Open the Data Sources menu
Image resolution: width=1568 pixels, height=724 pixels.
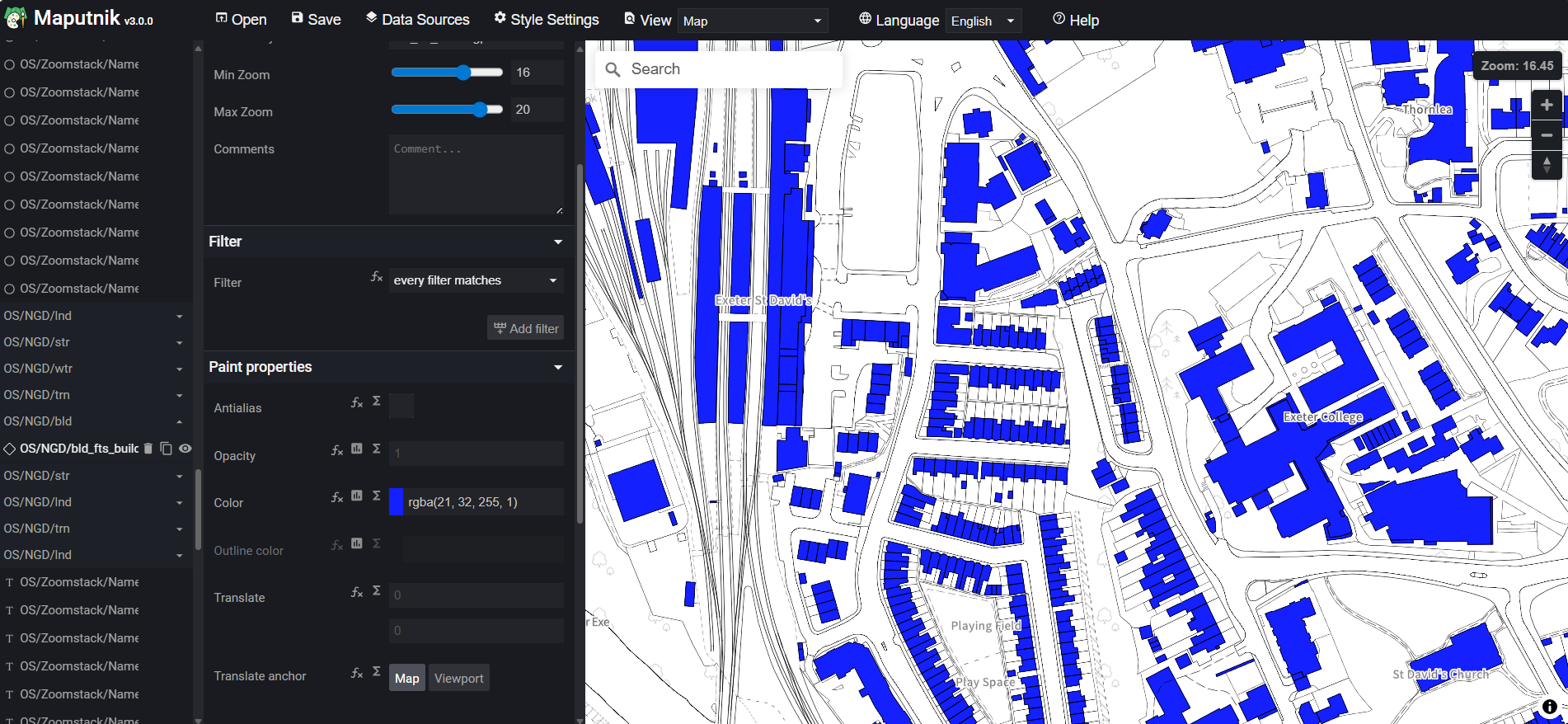[x=417, y=19]
